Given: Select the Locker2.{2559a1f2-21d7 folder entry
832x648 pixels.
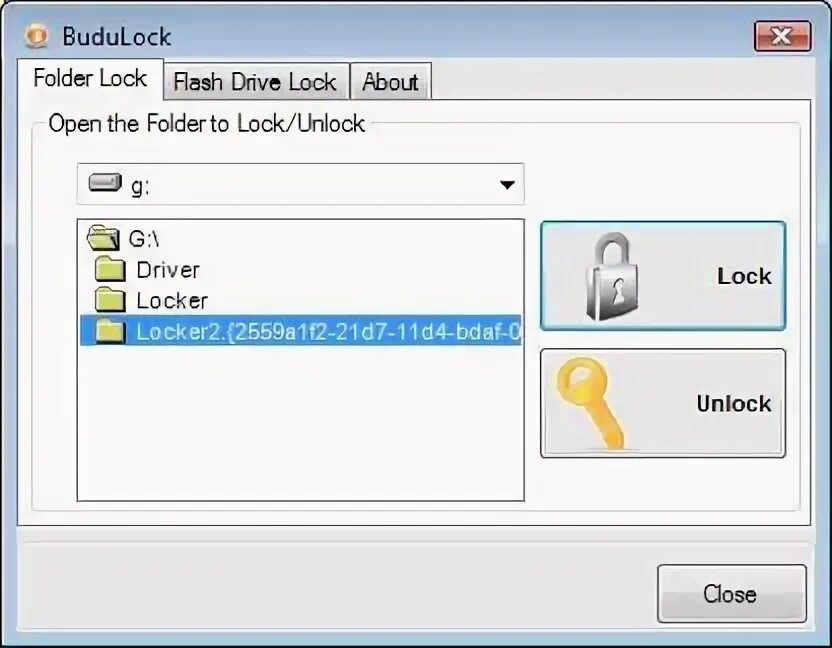Looking at the screenshot, I should 301,330.
